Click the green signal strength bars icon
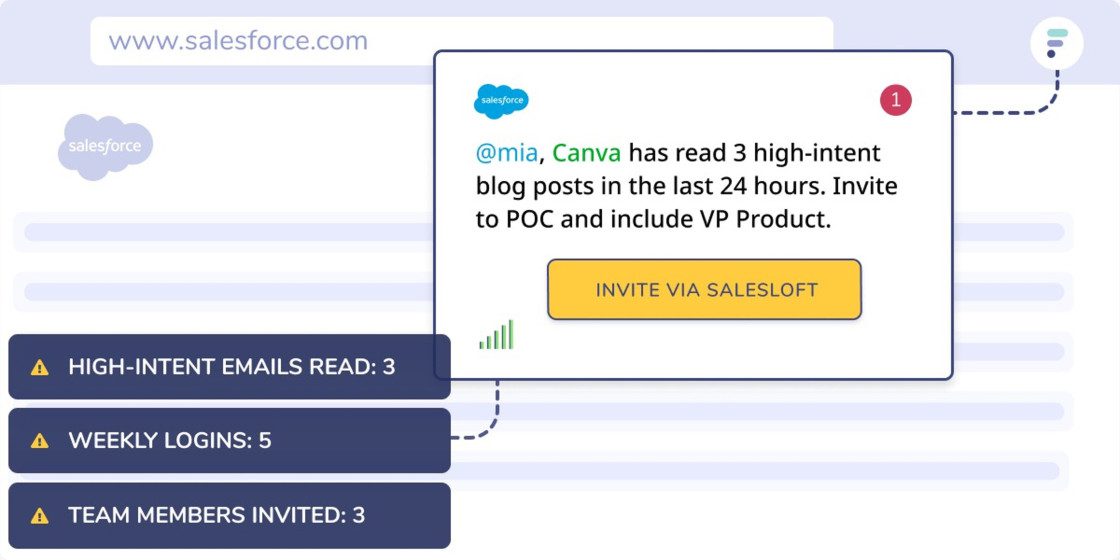 497,335
